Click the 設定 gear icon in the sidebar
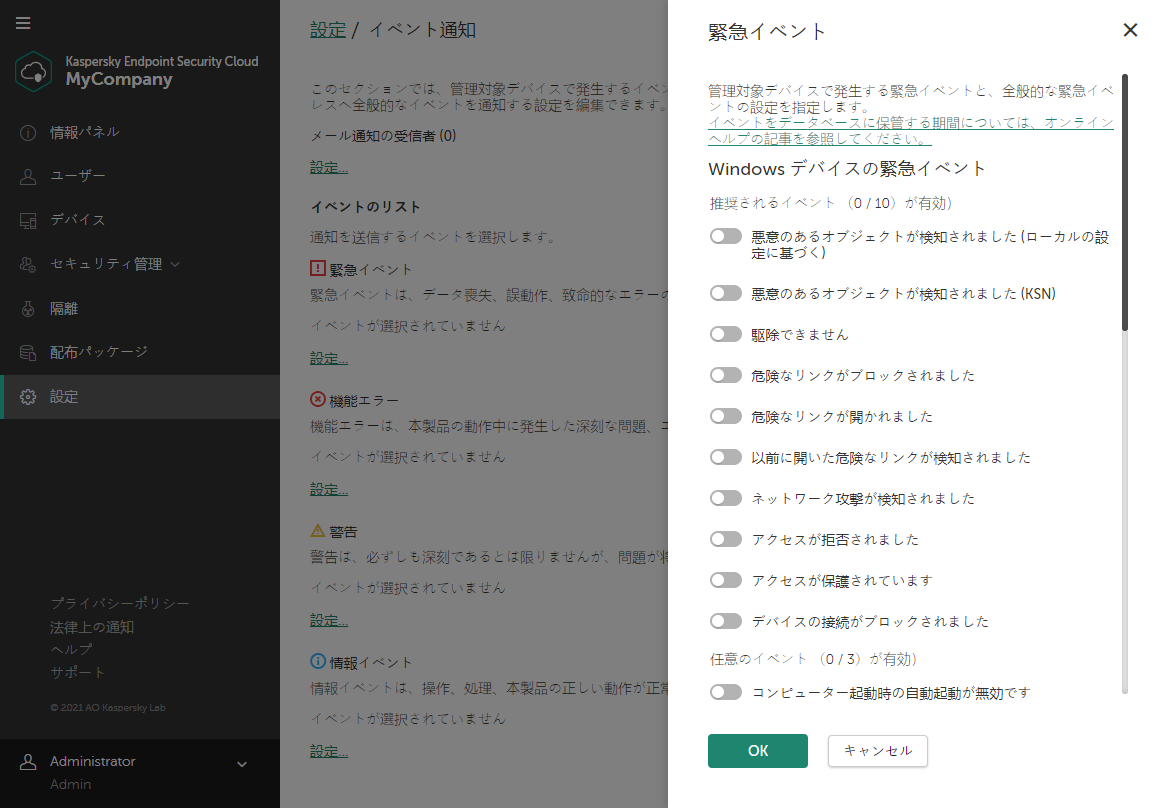Screen dimensions: 1151x808 [x=28, y=395]
